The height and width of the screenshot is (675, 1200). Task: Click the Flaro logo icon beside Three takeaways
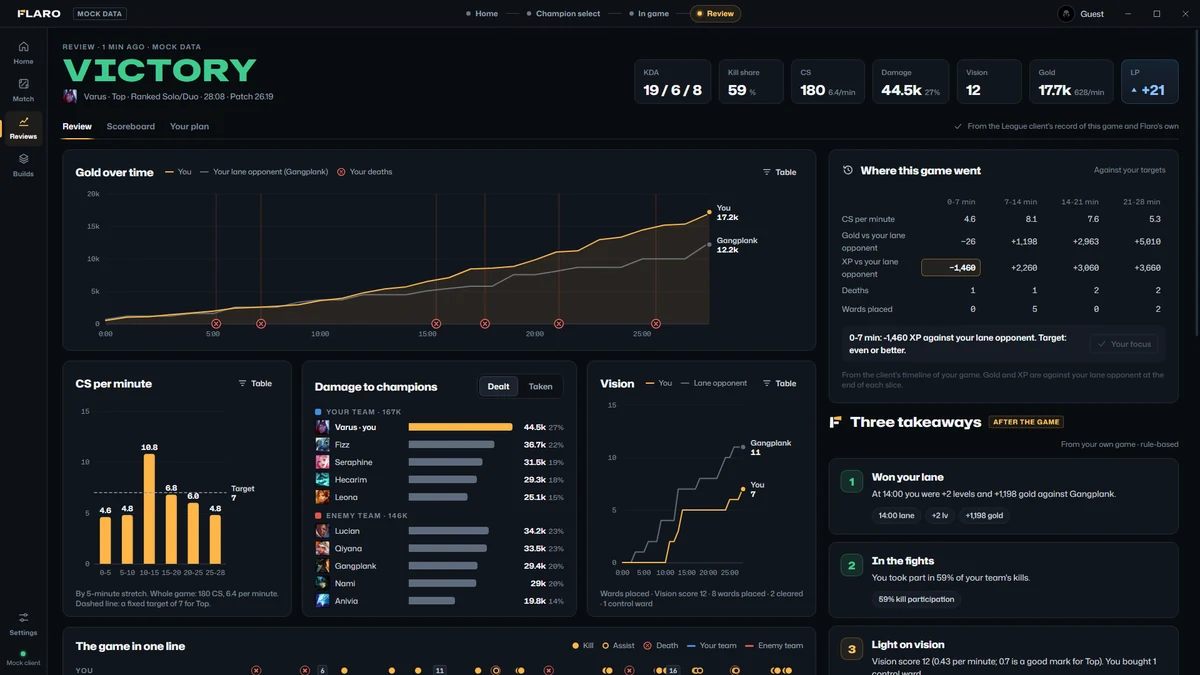[x=835, y=422]
